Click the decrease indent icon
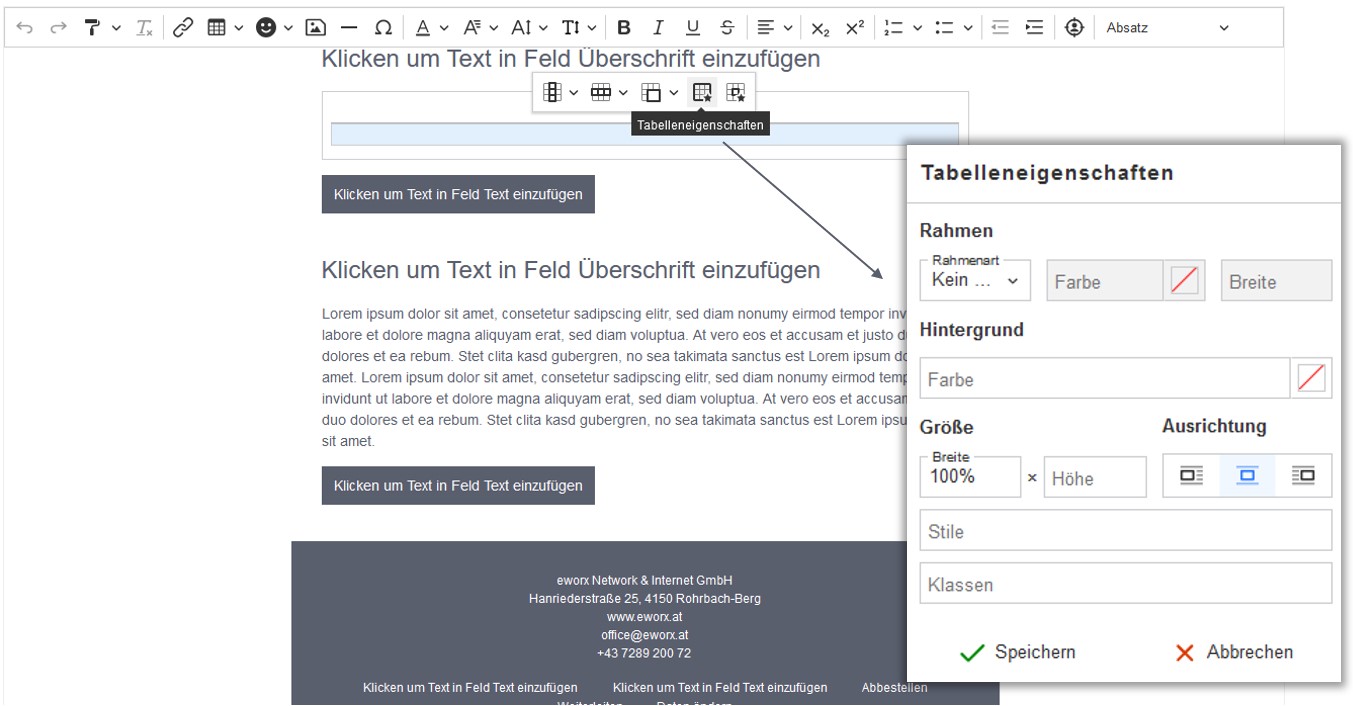The height and width of the screenshot is (706, 1353). point(1000,28)
